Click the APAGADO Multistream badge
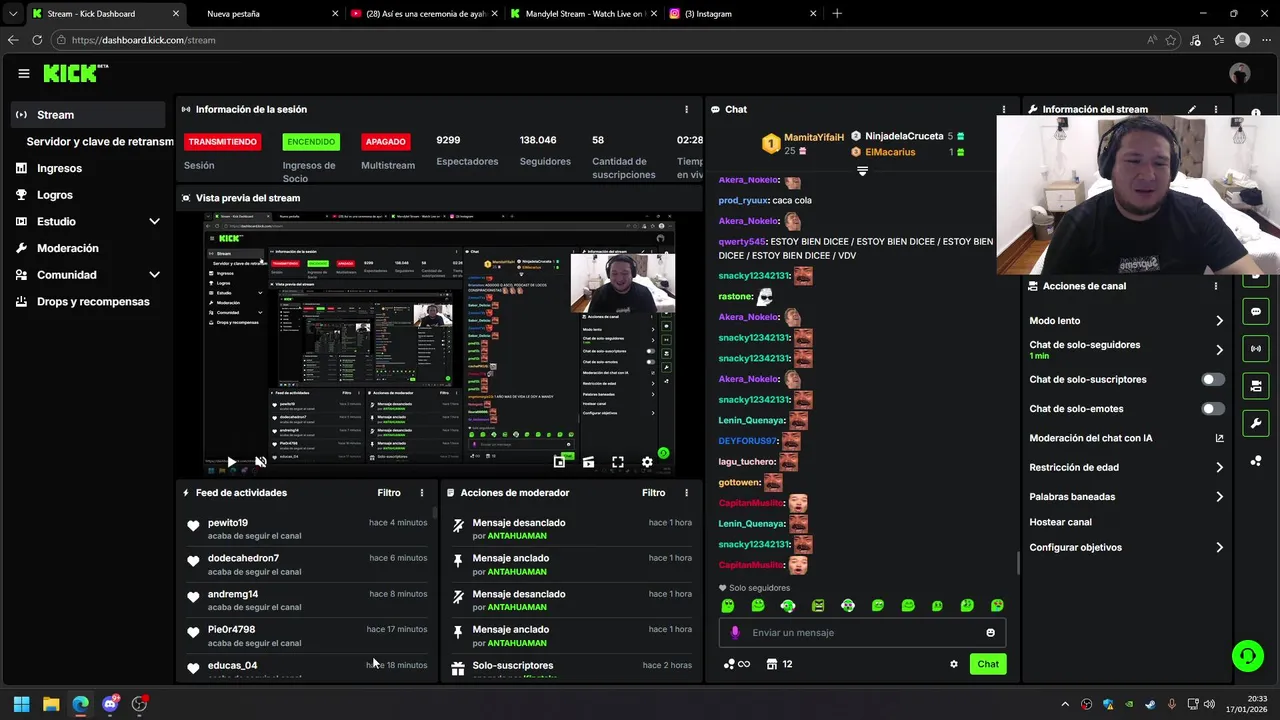Screen dimensions: 1280x720 tap(386, 142)
